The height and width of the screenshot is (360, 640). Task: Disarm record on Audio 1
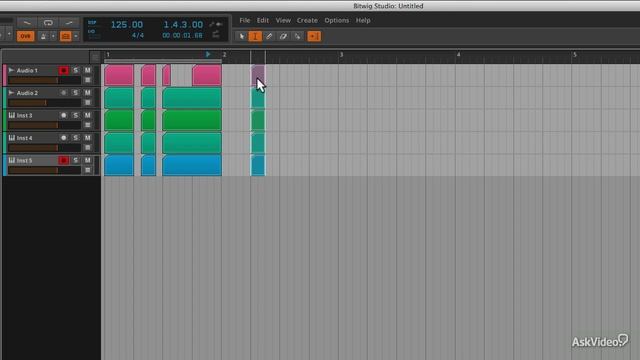pos(63,71)
